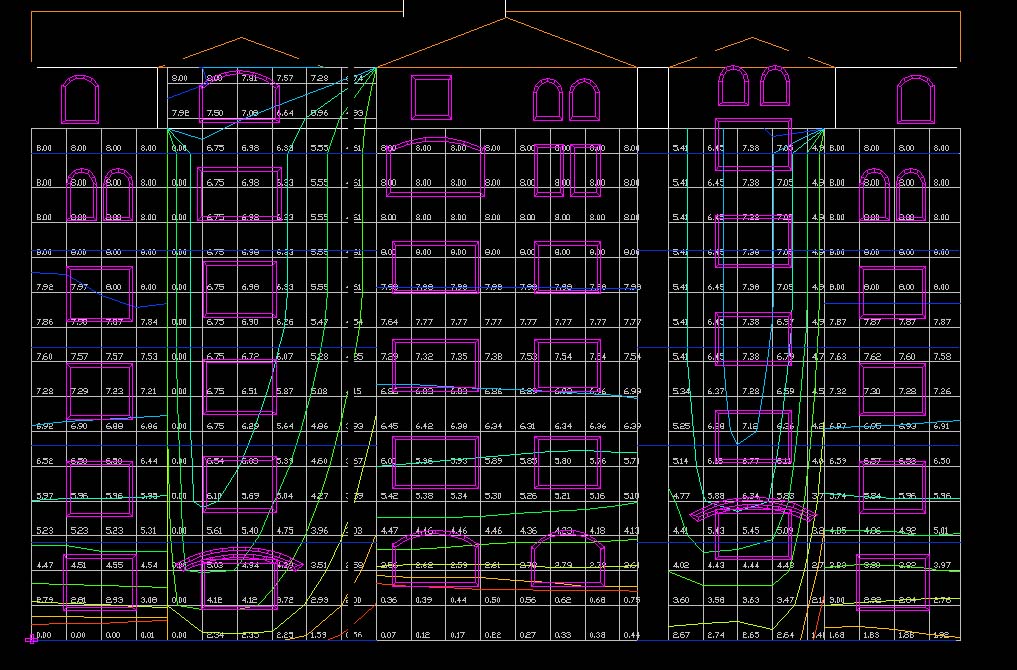Screen dimensions: 1017x670
Task: Select the arched attic window at far left
Action: point(79,97)
